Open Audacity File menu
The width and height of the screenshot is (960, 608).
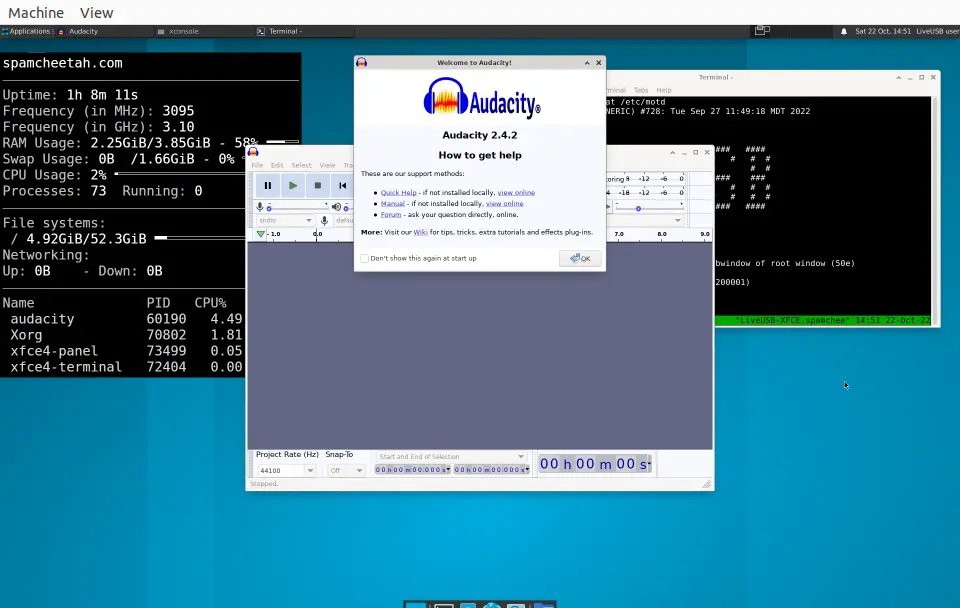click(x=257, y=165)
